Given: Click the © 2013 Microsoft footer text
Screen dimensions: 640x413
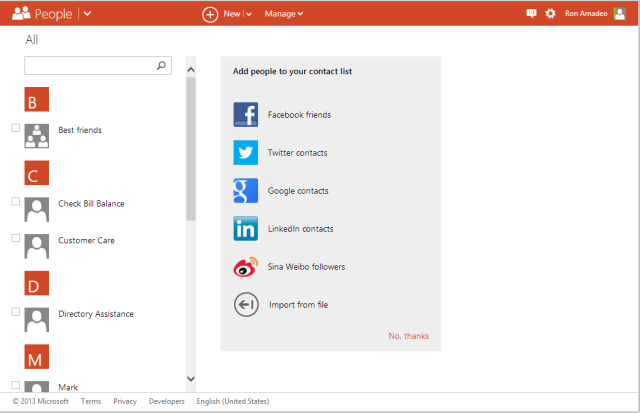Looking at the screenshot, I should click(x=40, y=401).
